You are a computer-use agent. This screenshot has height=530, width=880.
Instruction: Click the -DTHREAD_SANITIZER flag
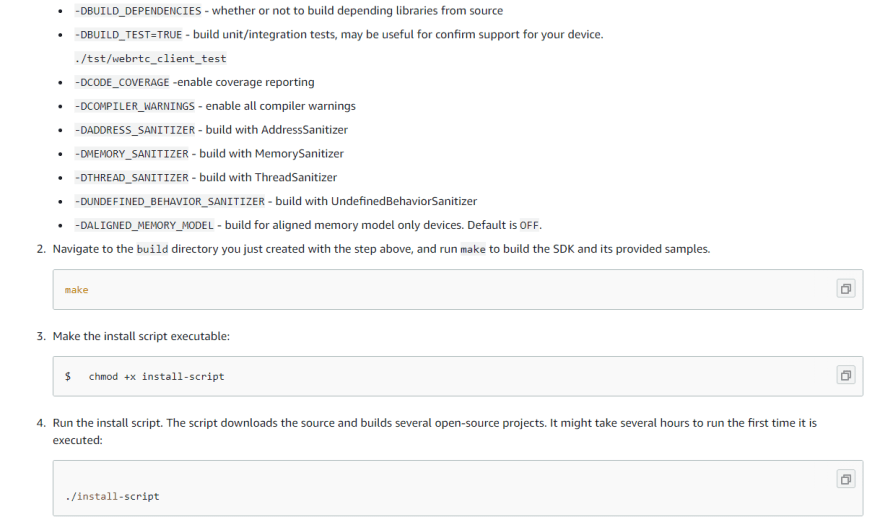pyautogui.click(x=132, y=178)
